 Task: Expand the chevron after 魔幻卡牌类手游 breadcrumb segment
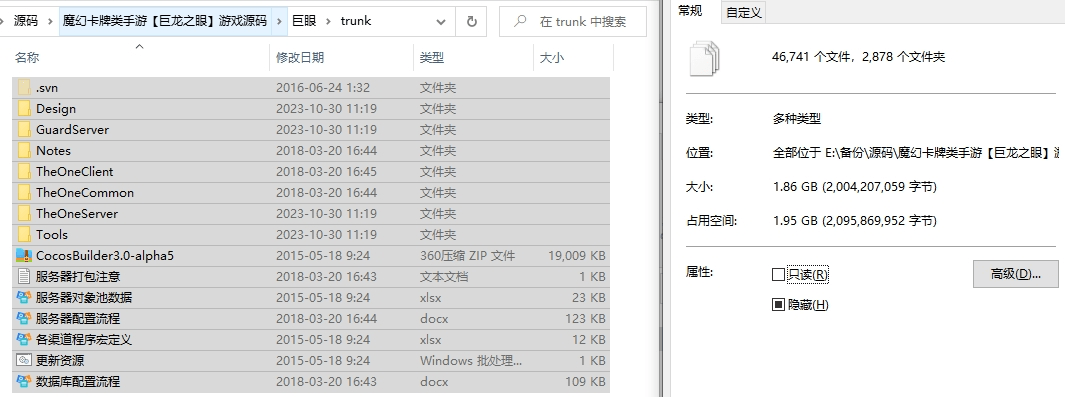(x=280, y=22)
